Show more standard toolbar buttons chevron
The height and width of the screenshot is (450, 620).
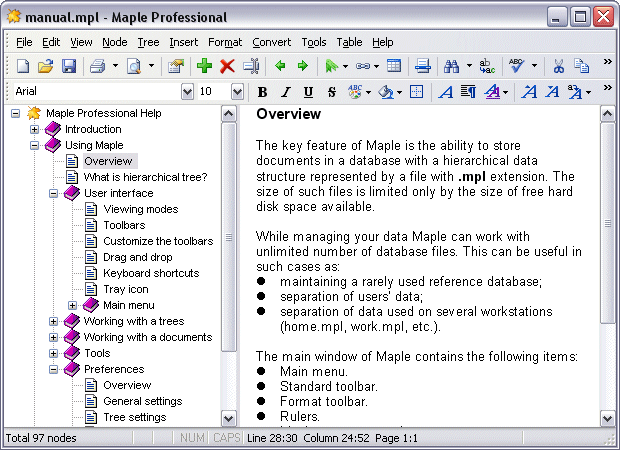pos(607,62)
